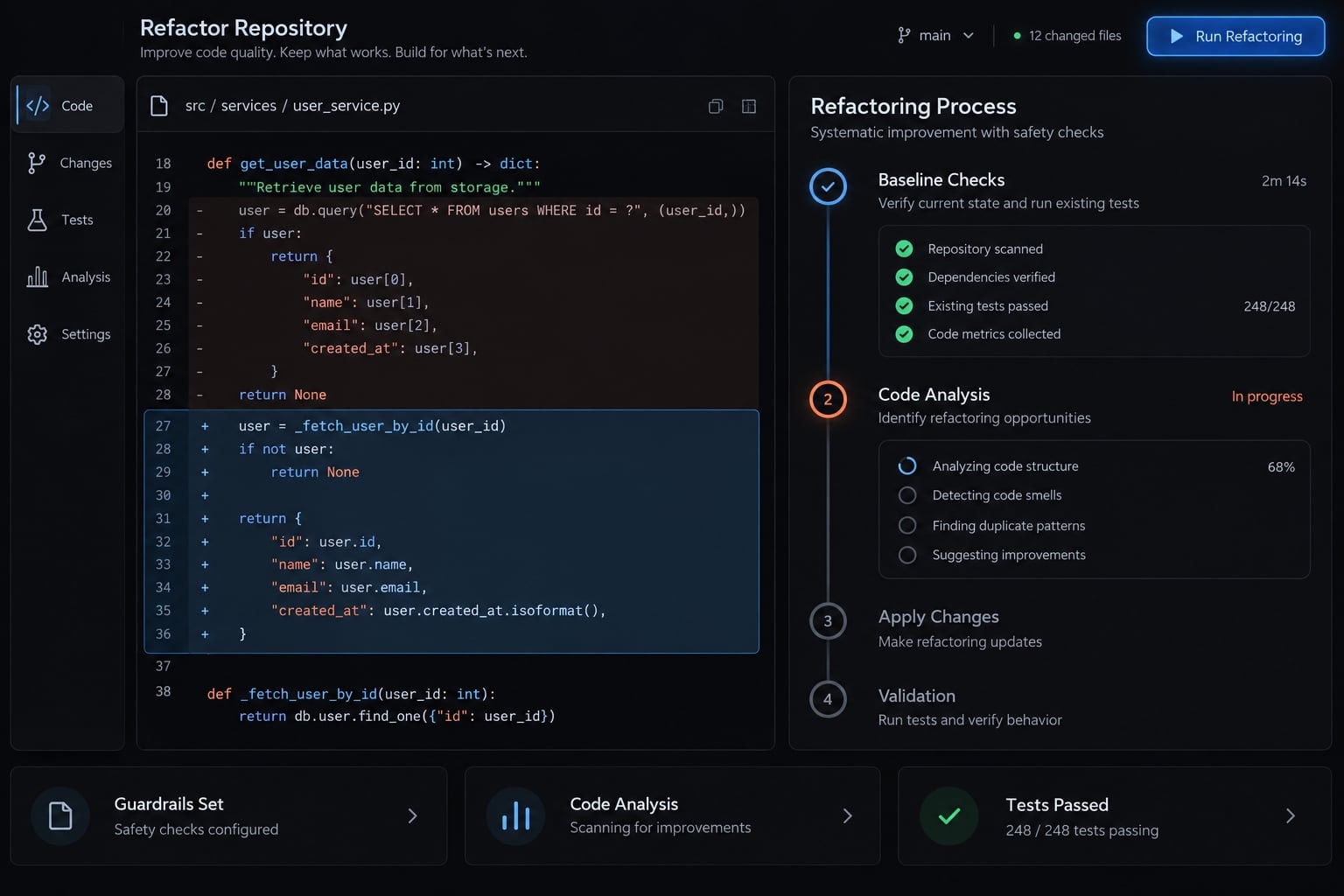This screenshot has height=896, width=1344.
Task: Click the Baseline Checks step title
Action: click(x=941, y=179)
